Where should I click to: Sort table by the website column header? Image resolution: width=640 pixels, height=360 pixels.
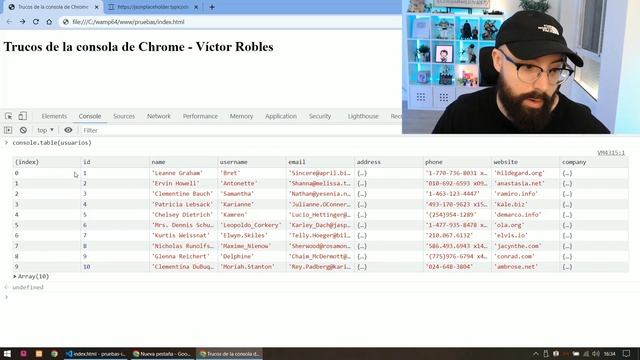point(525,162)
